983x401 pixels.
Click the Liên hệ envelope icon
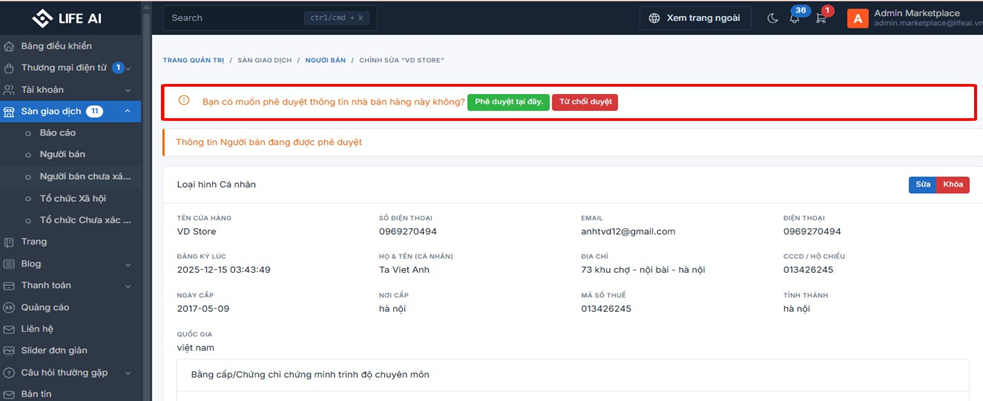point(9,329)
